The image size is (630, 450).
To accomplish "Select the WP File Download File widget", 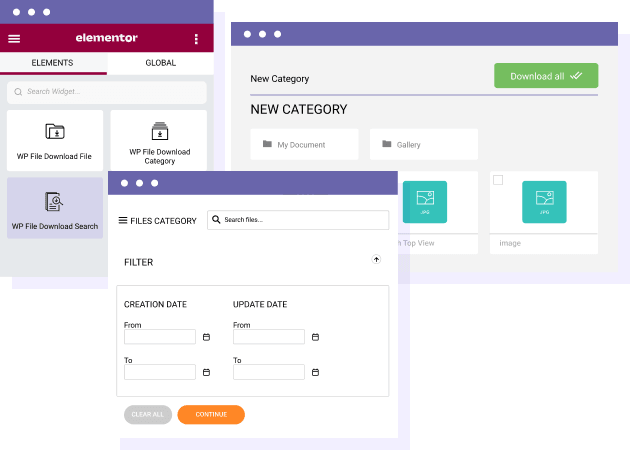I will [54, 141].
